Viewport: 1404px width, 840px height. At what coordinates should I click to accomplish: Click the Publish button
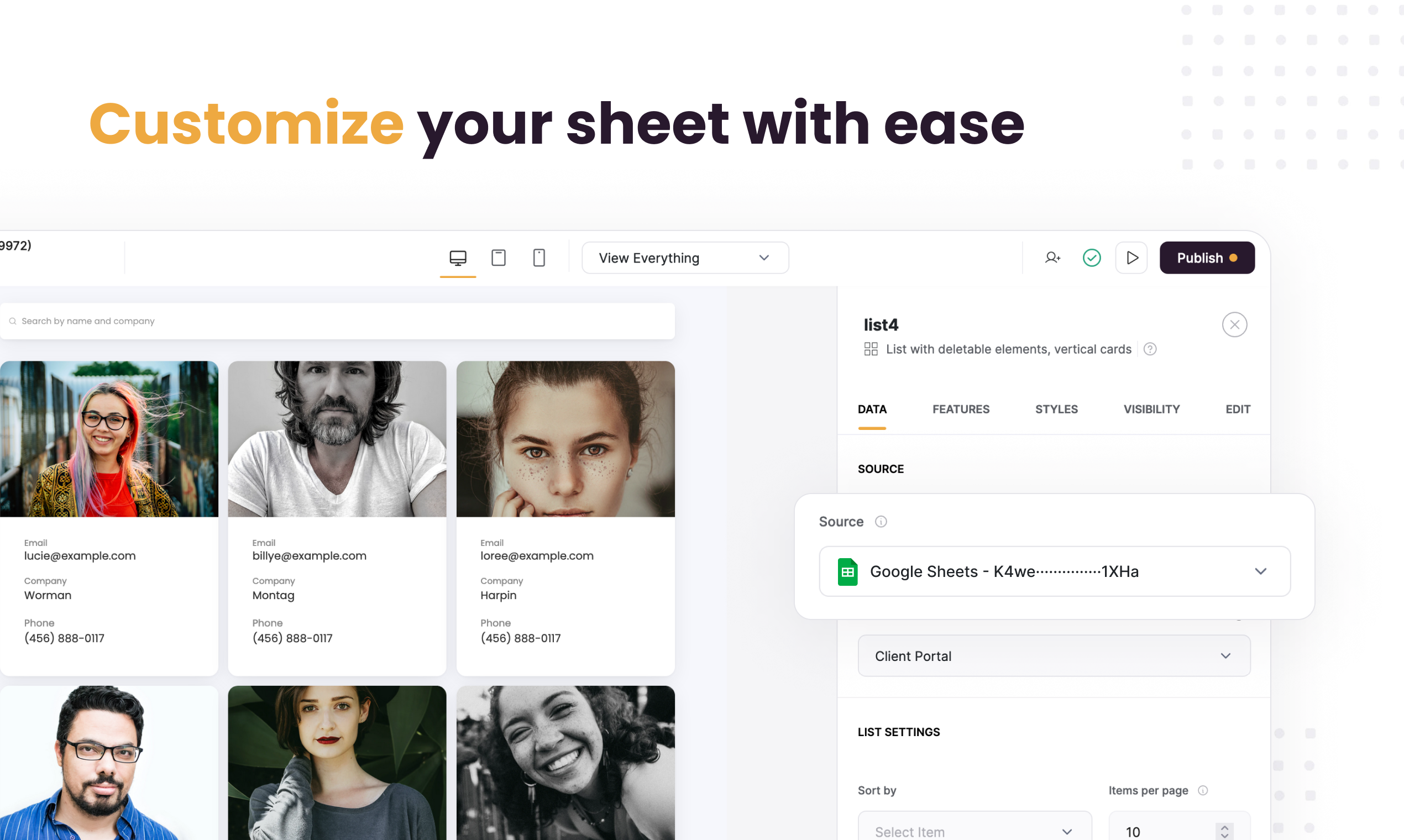(x=1207, y=258)
